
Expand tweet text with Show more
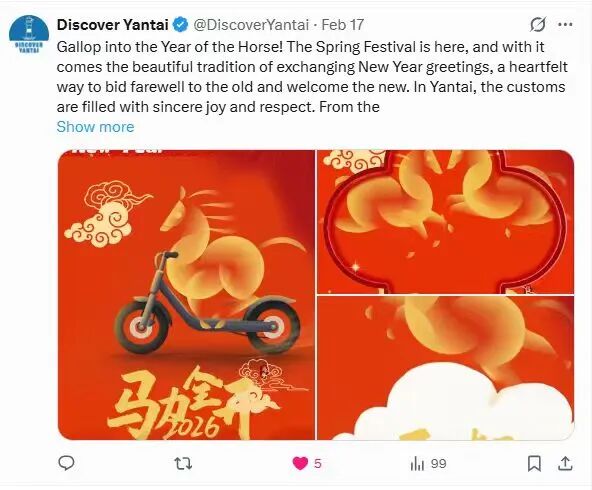click(x=95, y=127)
